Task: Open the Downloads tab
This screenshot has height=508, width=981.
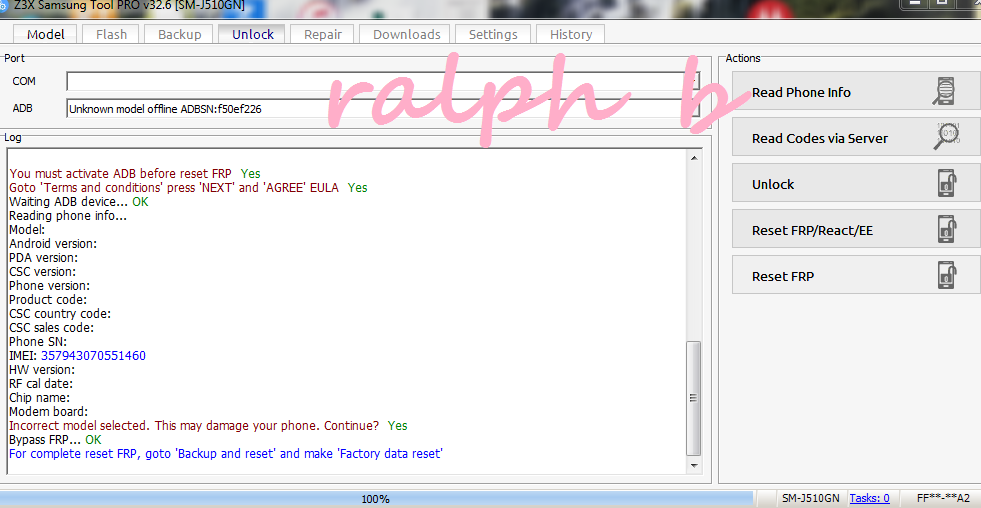Action: click(407, 34)
